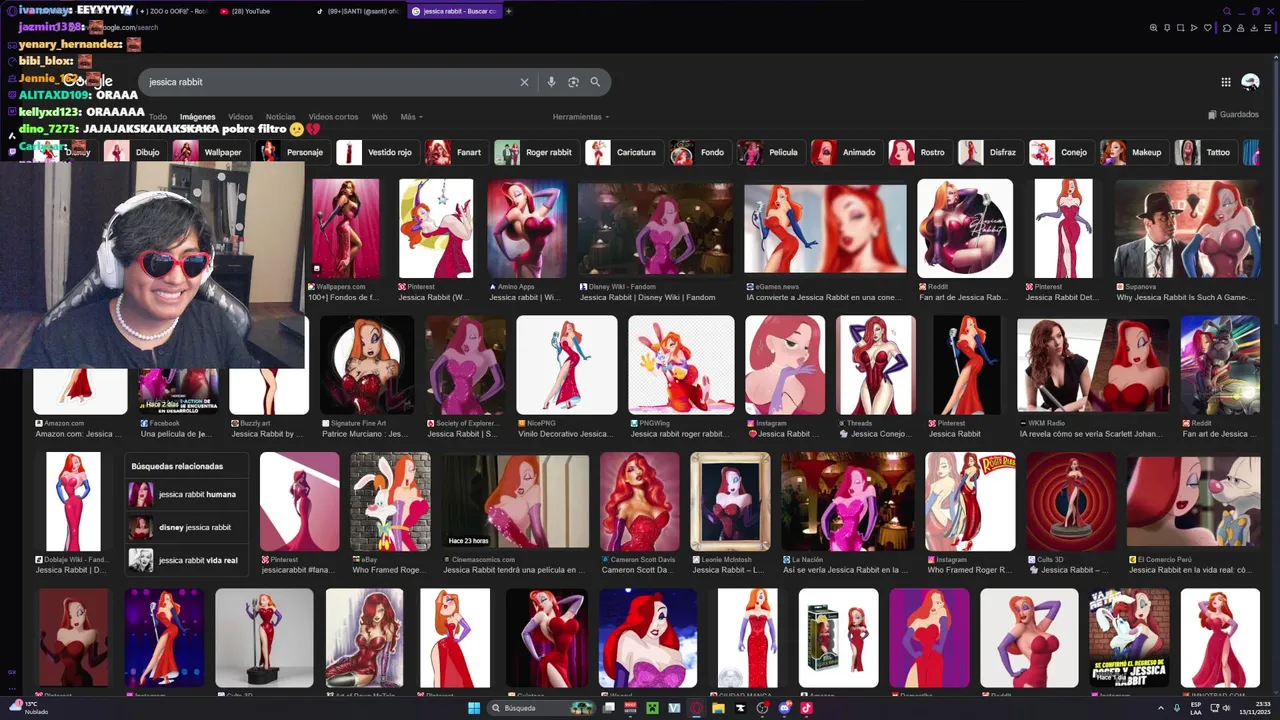The width and height of the screenshot is (1280, 720).
Task: Apply the Fanart filter chip
Action: tap(455, 152)
